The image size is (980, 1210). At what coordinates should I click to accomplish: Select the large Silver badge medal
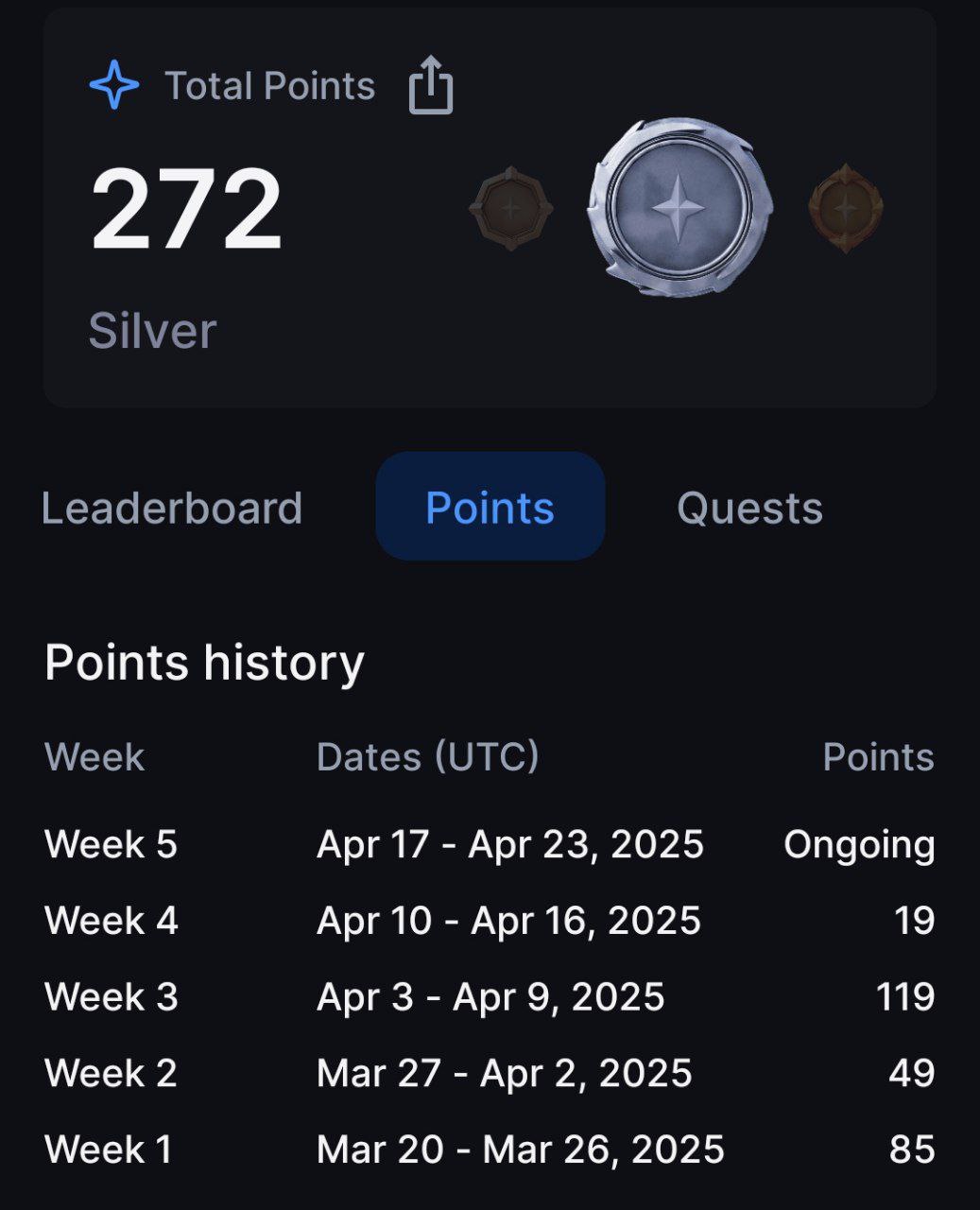[679, 207]
